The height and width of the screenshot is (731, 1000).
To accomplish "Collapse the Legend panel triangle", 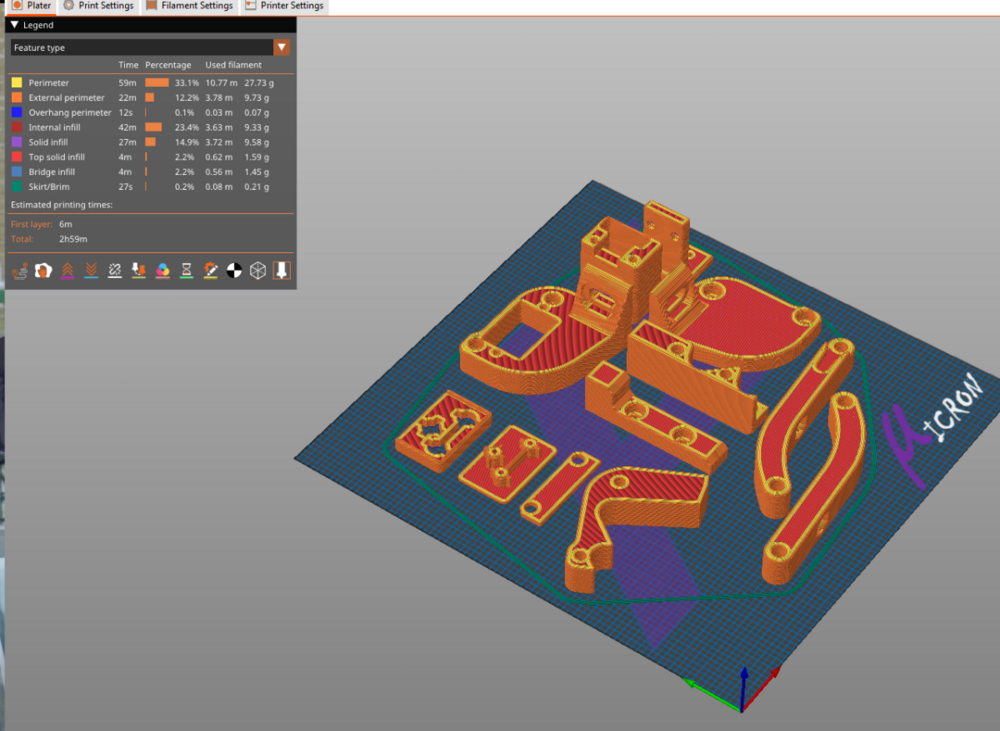I will pos(15,25).
